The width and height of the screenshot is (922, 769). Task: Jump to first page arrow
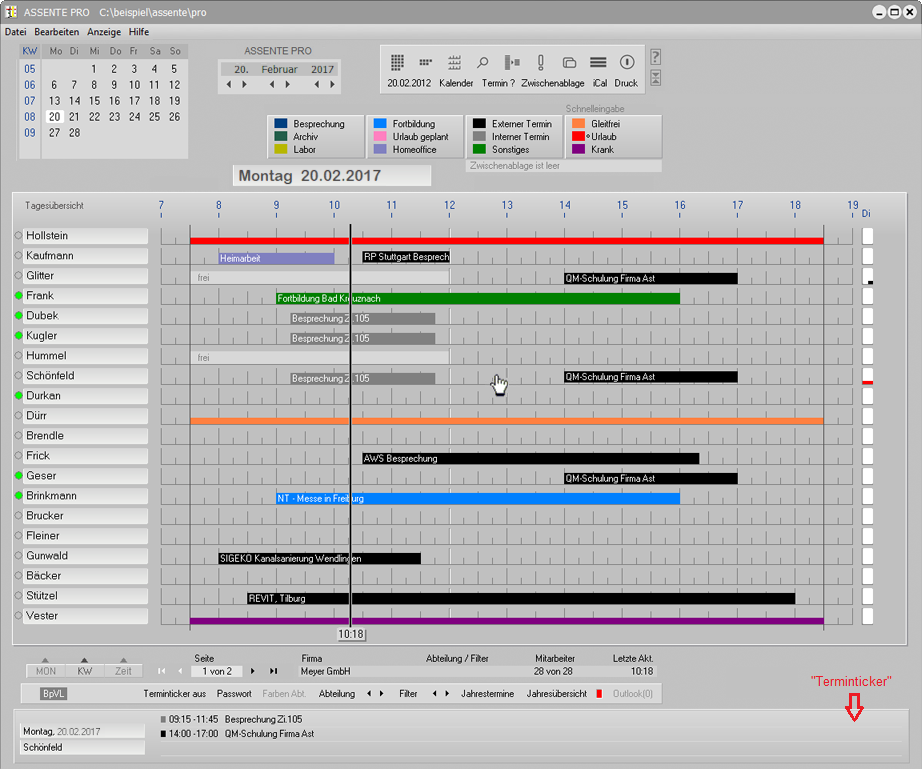tap(161, 671)
